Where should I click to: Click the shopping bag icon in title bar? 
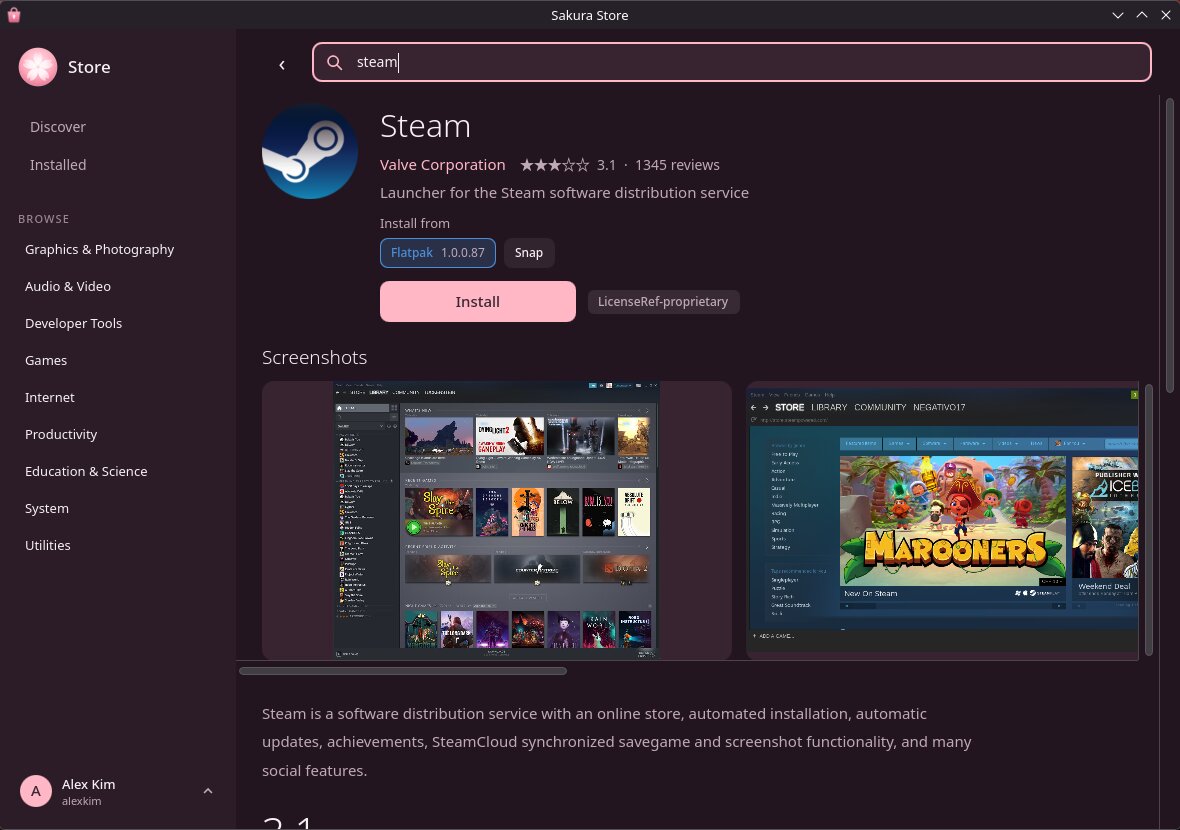(x=14, y=15)
